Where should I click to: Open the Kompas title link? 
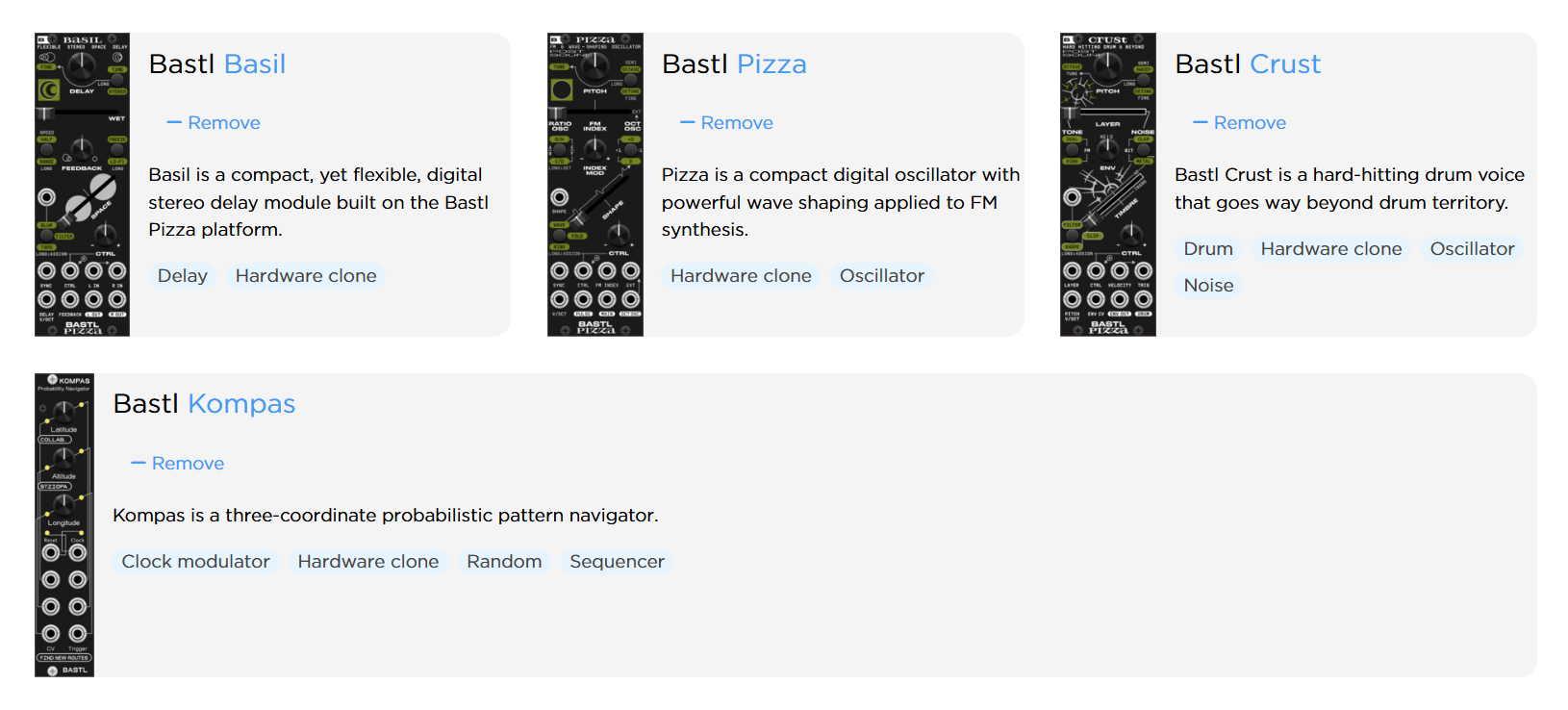(241, 404)
